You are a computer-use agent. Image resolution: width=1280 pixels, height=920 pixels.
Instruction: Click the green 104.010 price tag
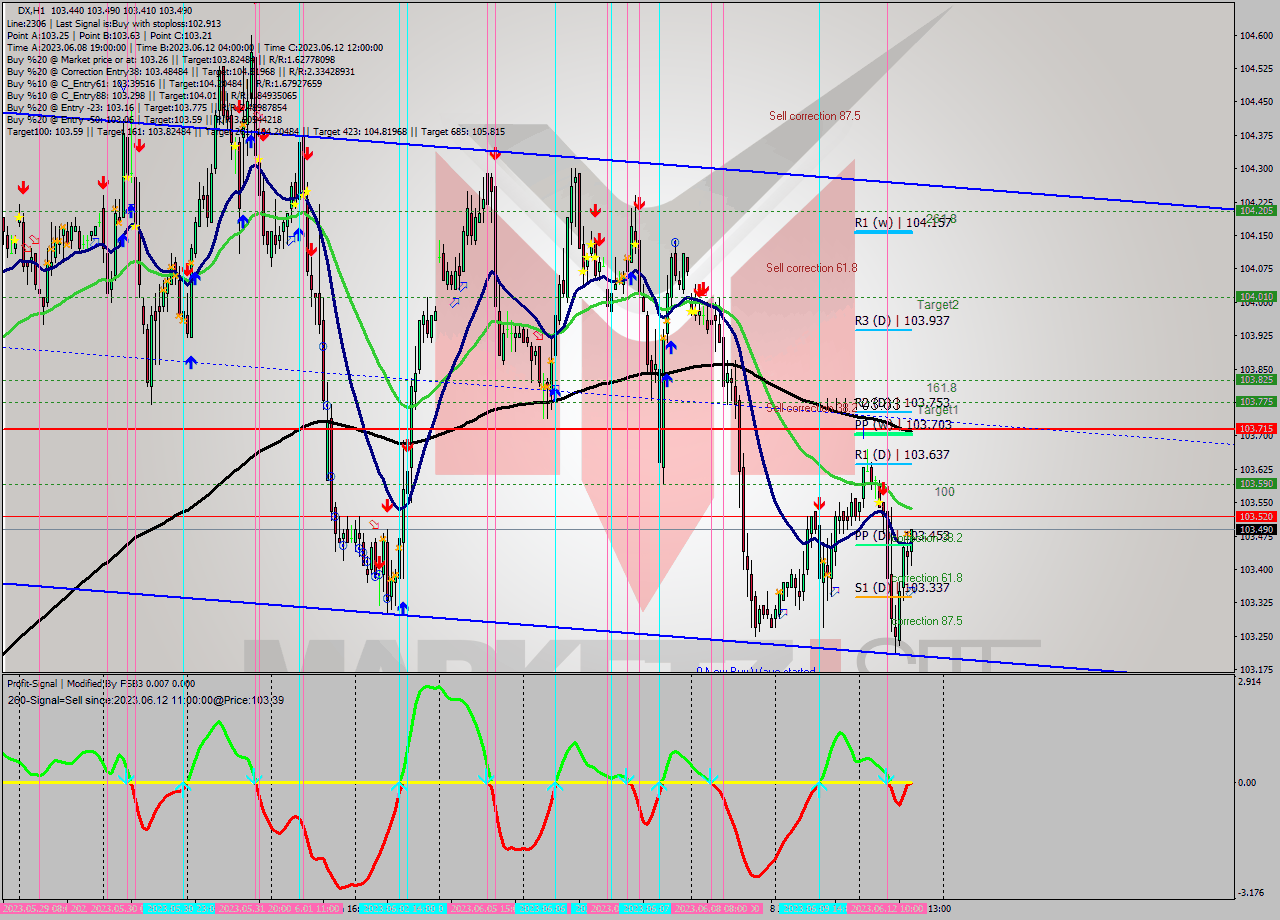(x=1256, y=297)
